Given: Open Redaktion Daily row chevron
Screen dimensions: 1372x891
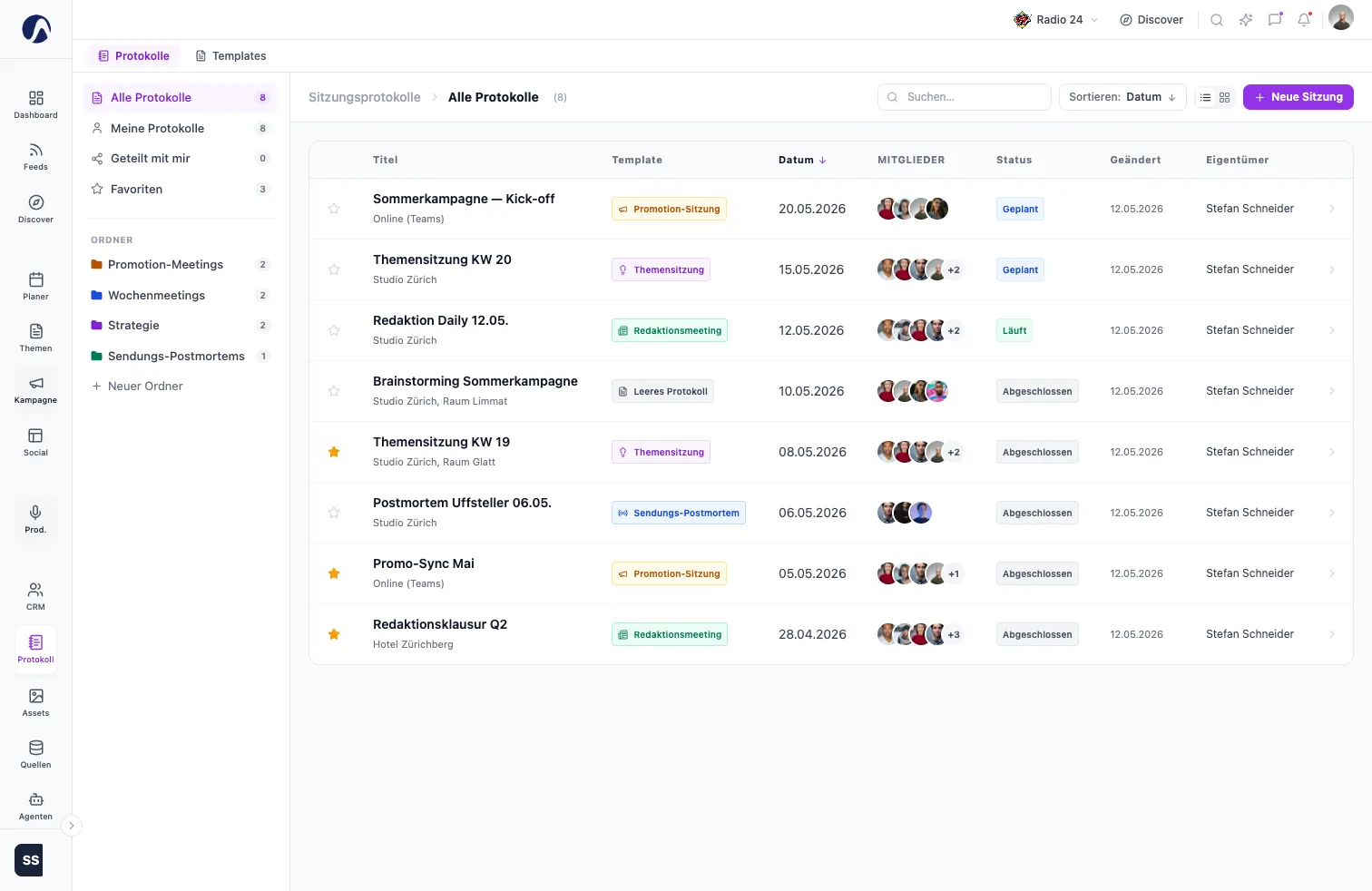Looking at the screenshot, I should pos(1332,330).
